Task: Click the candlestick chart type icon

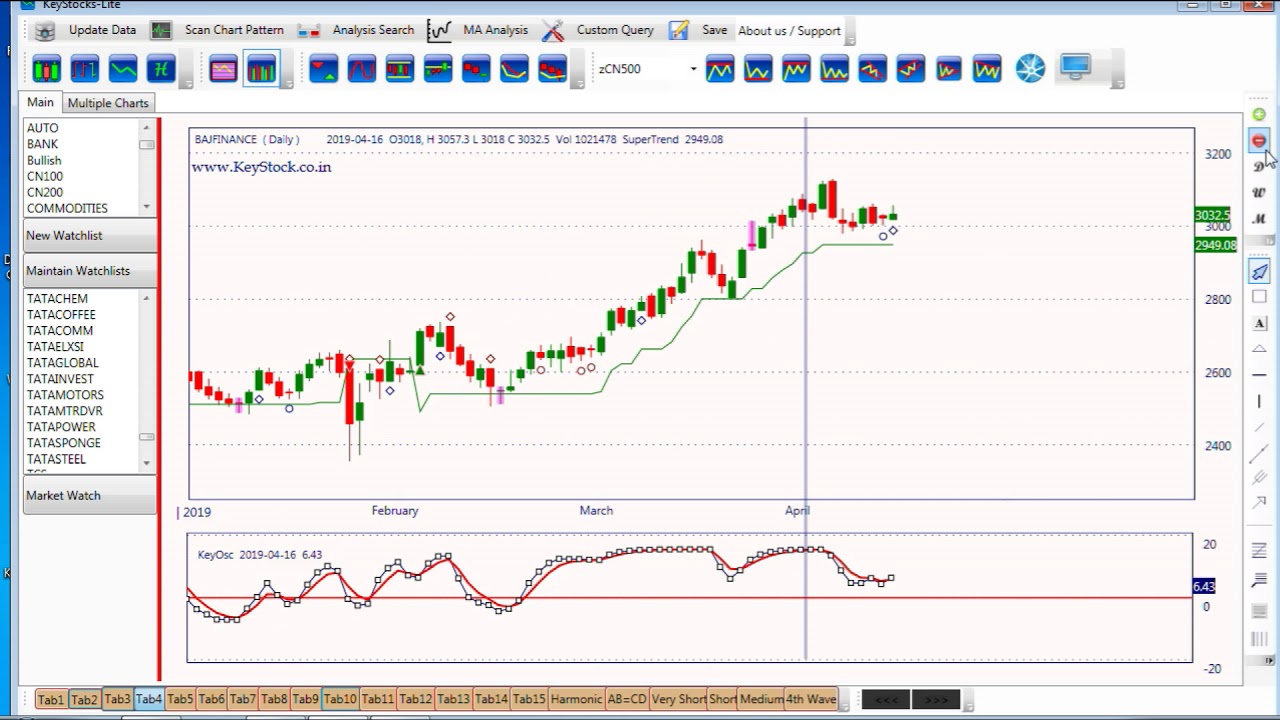Action: pos(47,69)
